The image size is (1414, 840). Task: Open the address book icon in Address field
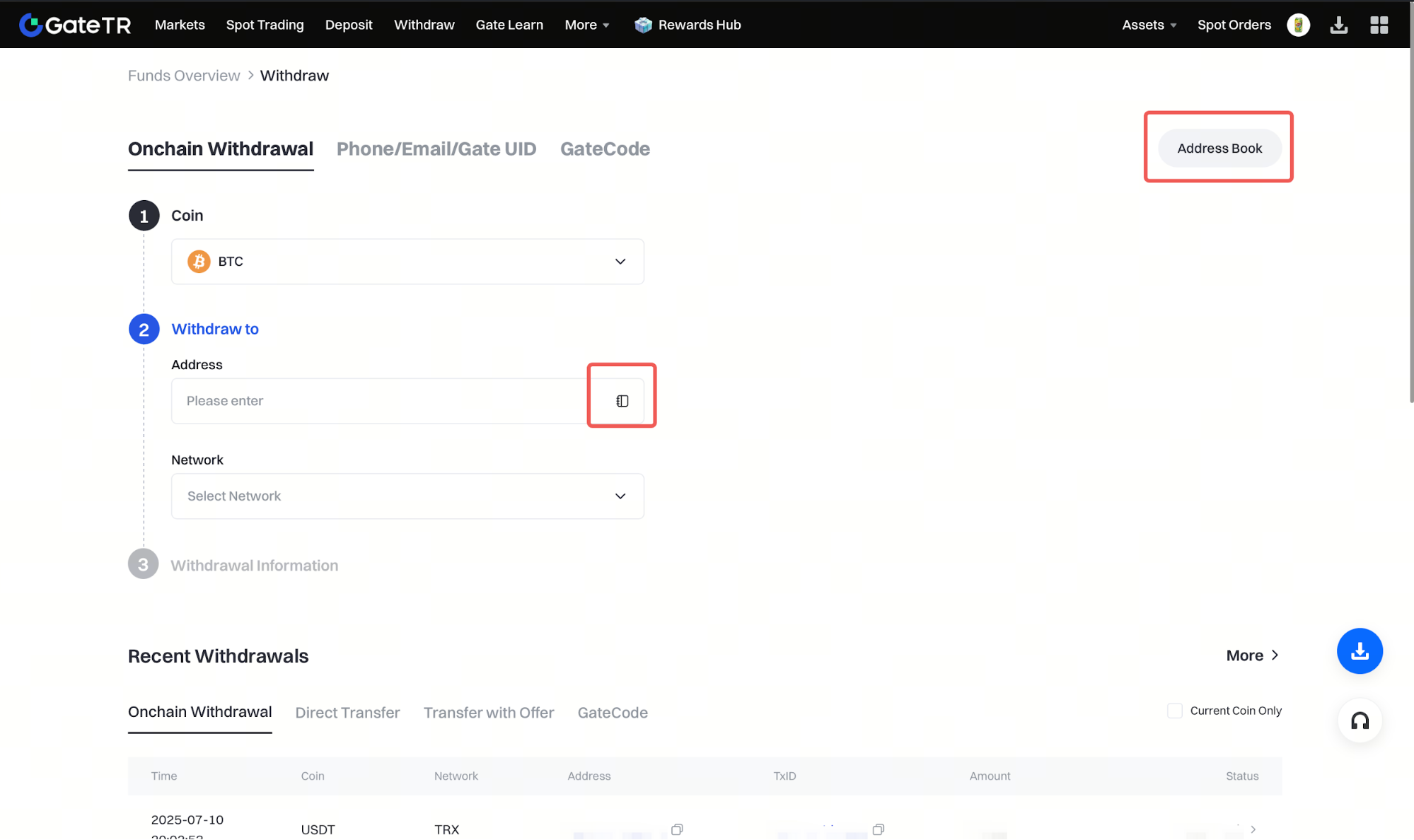(x=622, y=401)
